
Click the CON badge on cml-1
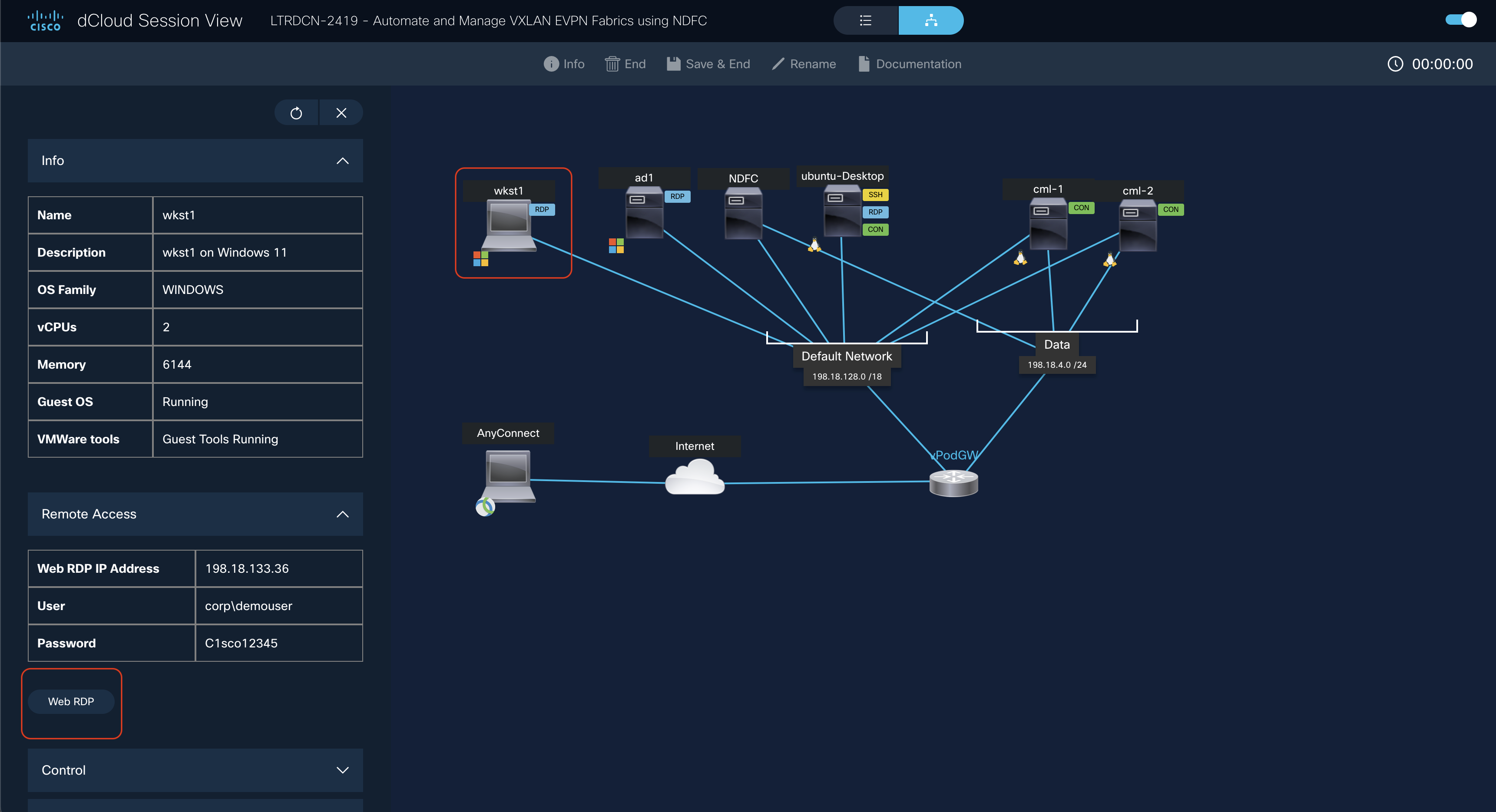point(1081,208)
